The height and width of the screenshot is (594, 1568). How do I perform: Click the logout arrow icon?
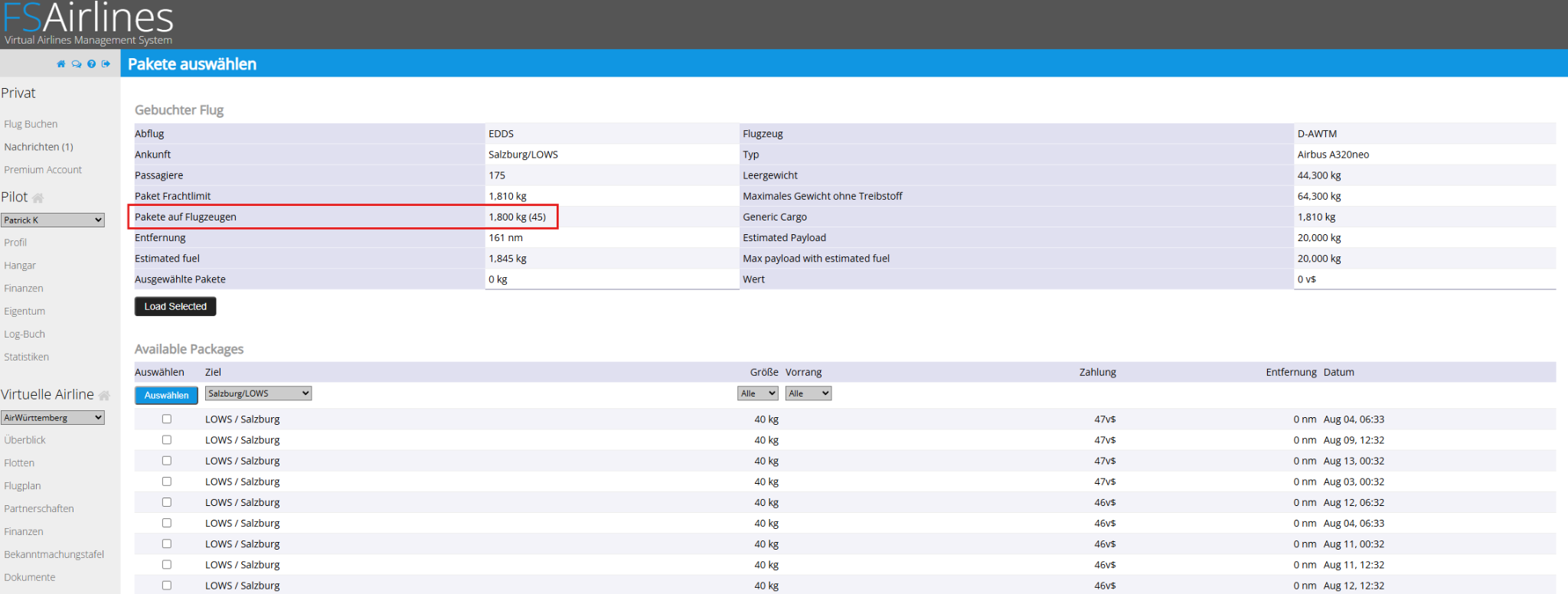click(106, 64)
